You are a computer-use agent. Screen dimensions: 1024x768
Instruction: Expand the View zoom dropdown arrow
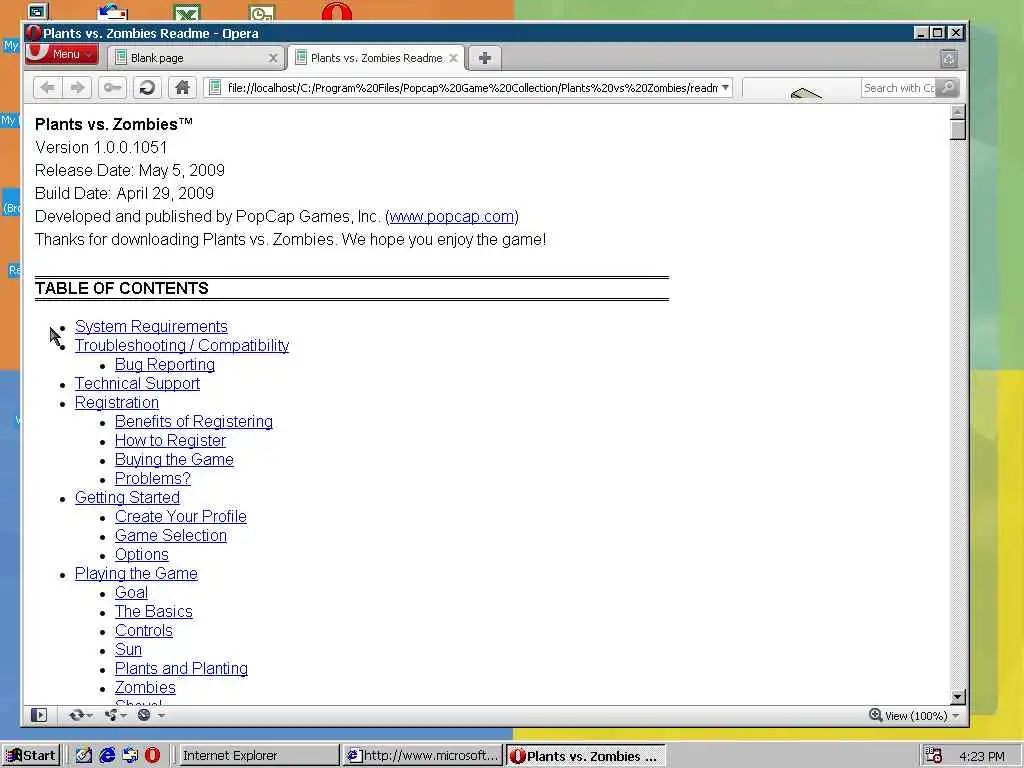(956, 716)
